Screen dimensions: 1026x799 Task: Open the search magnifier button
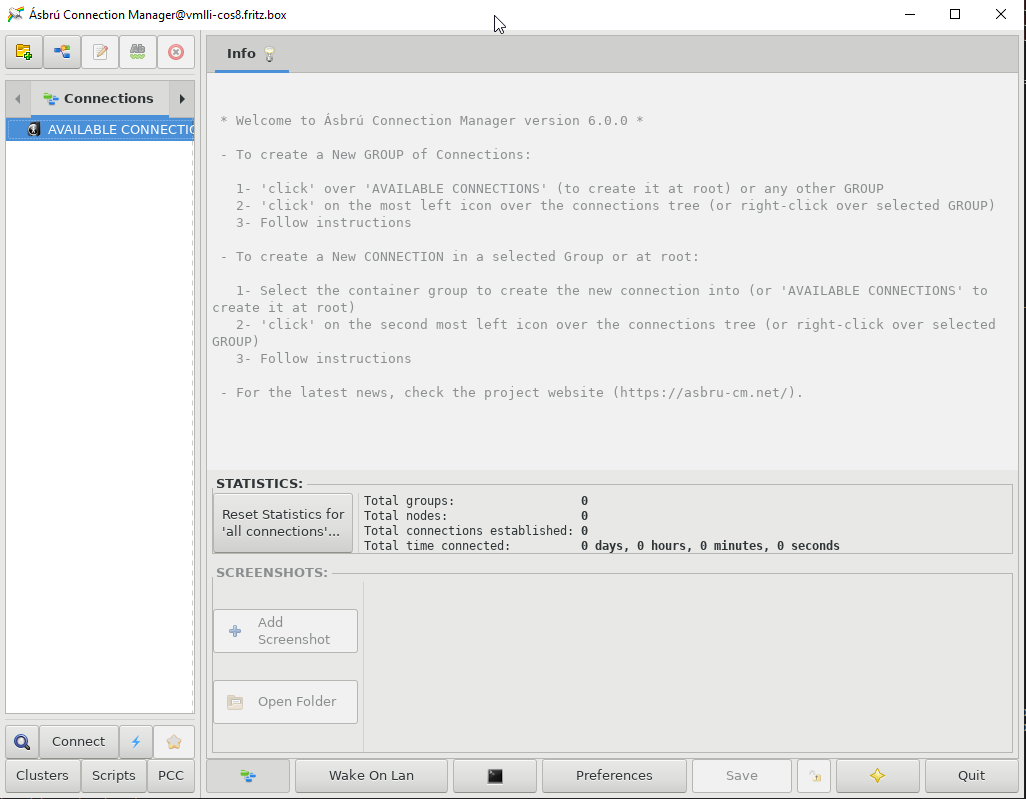tap(22, 741)
